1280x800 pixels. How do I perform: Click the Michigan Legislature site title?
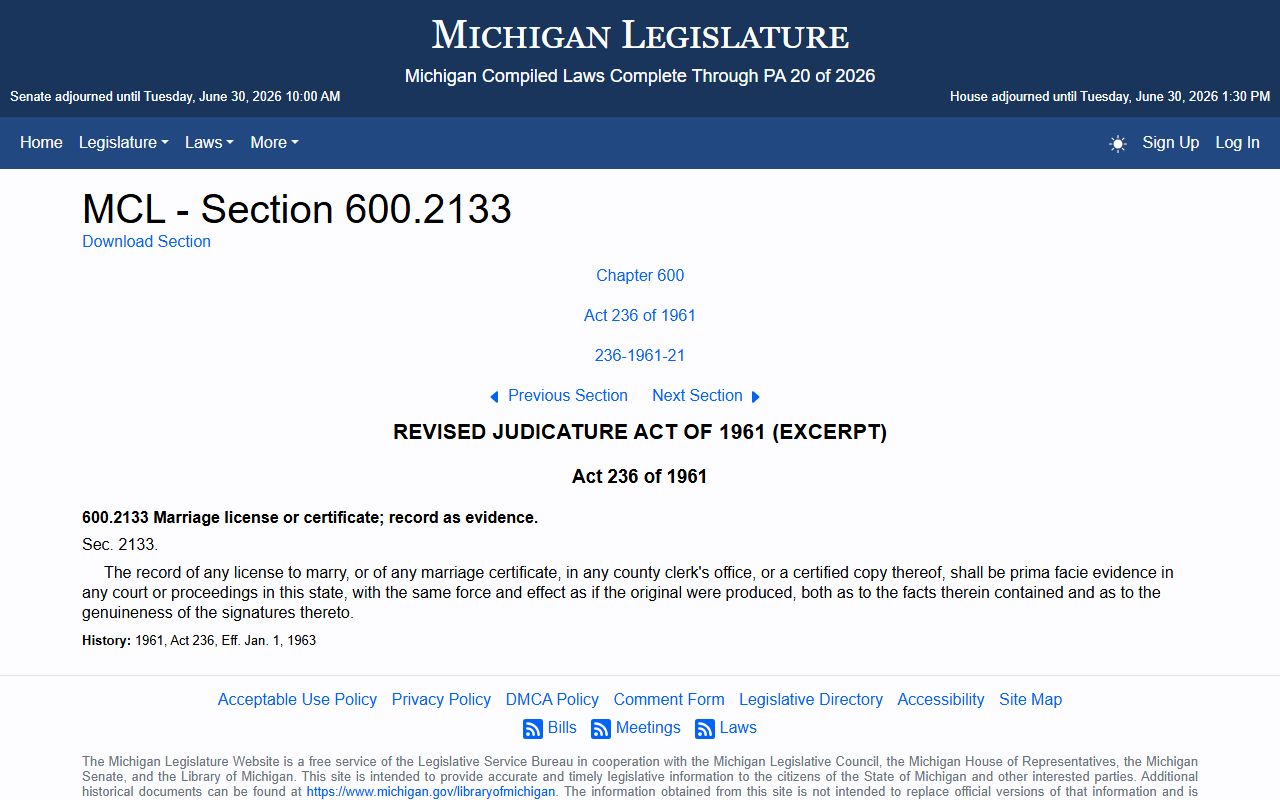[640, 36]
